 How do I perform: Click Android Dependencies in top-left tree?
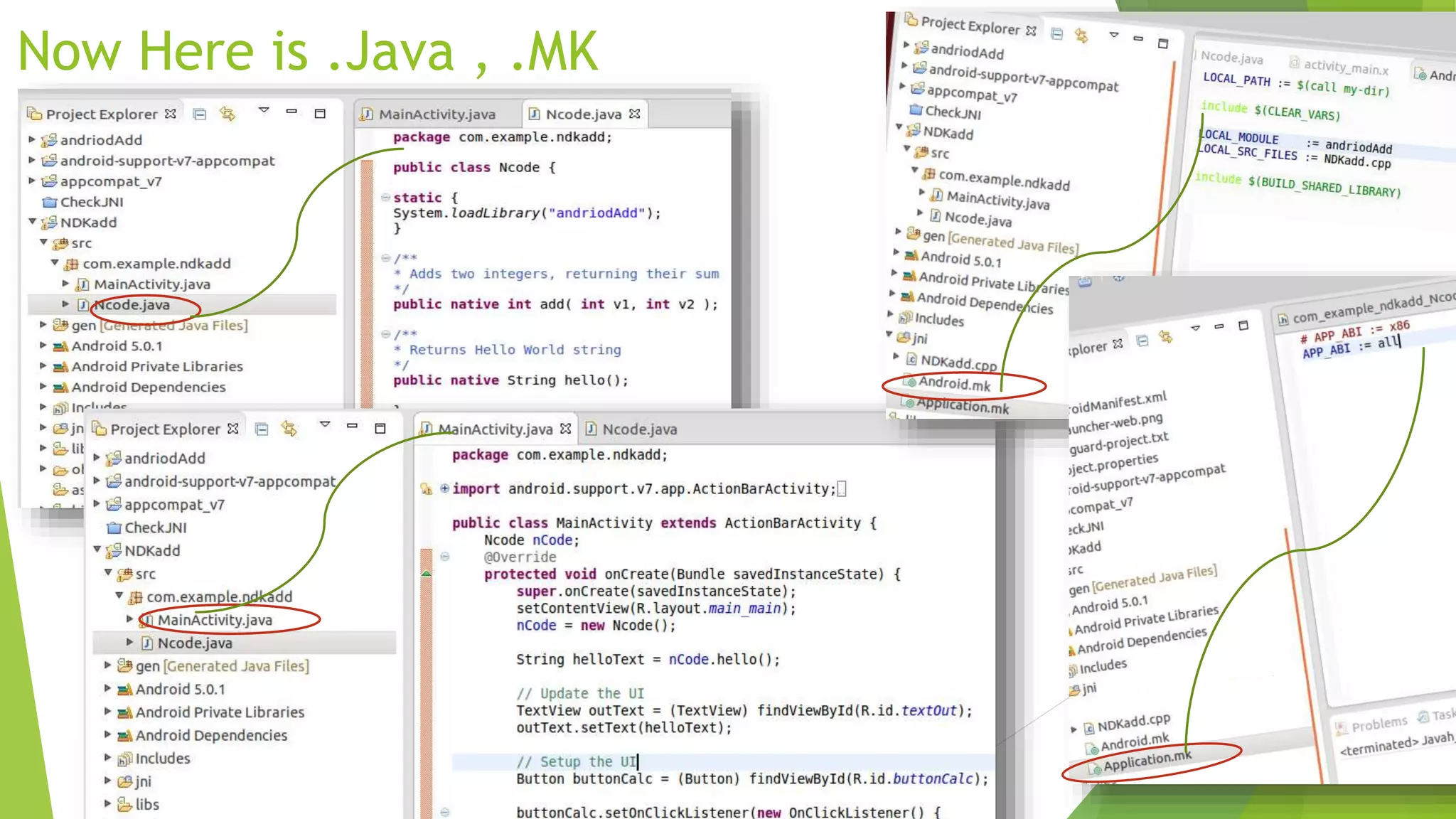(149, 387)
